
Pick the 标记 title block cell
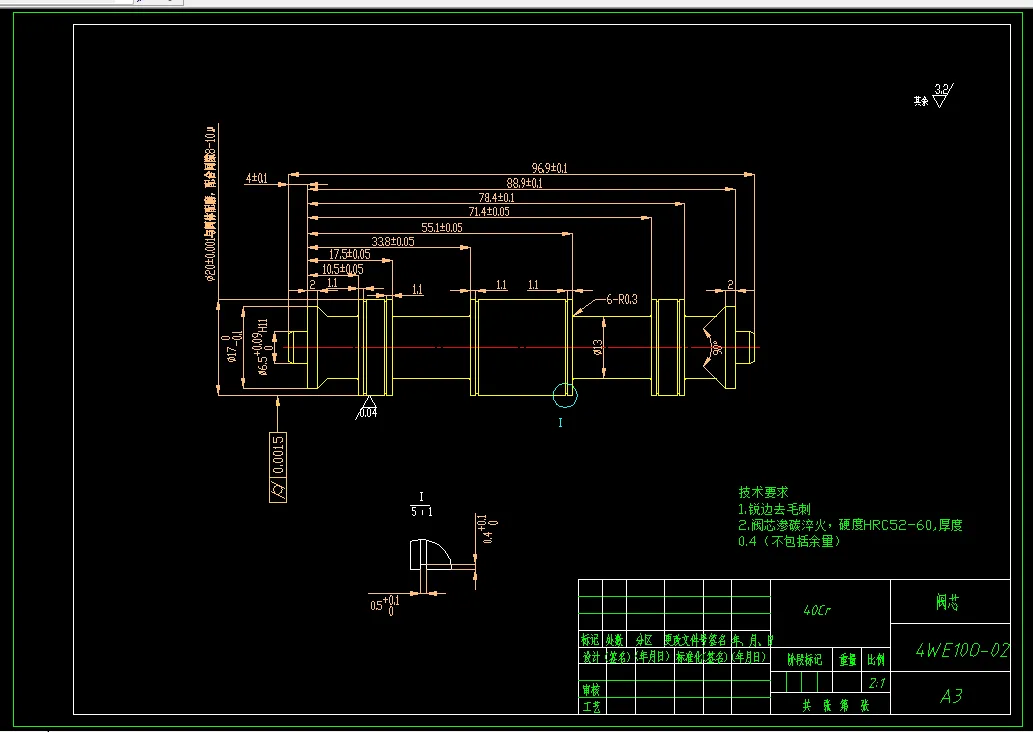point(590,640)
